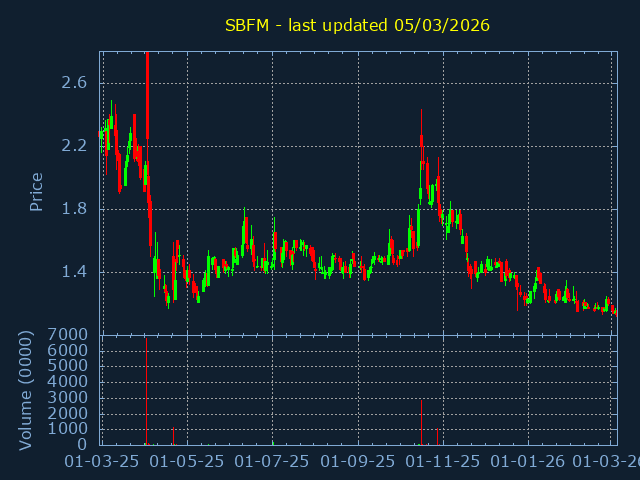Click the 3000 volume tick label
Screen dimensions: 640x480
(69, 398)
